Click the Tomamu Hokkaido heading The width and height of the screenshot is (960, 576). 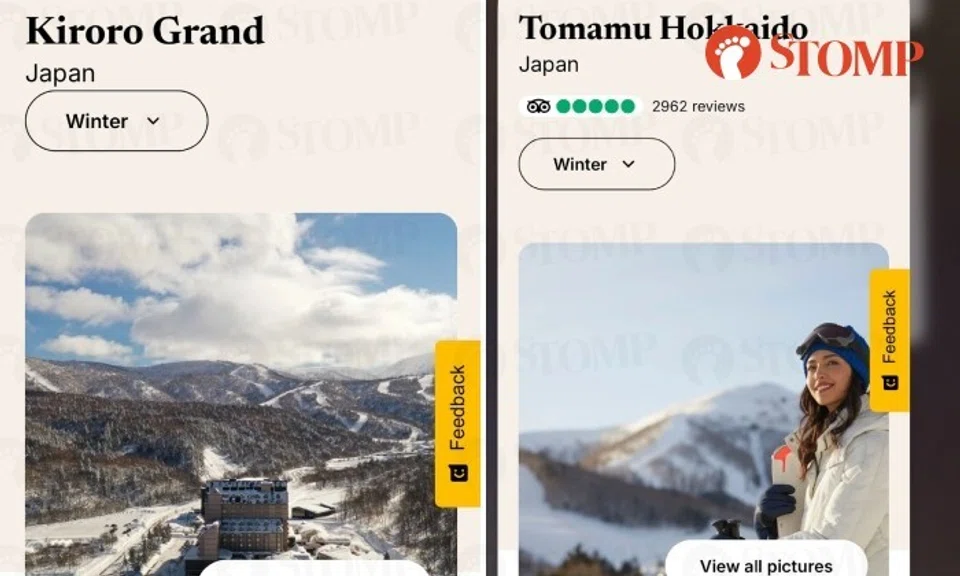click(x=663, y=28)
